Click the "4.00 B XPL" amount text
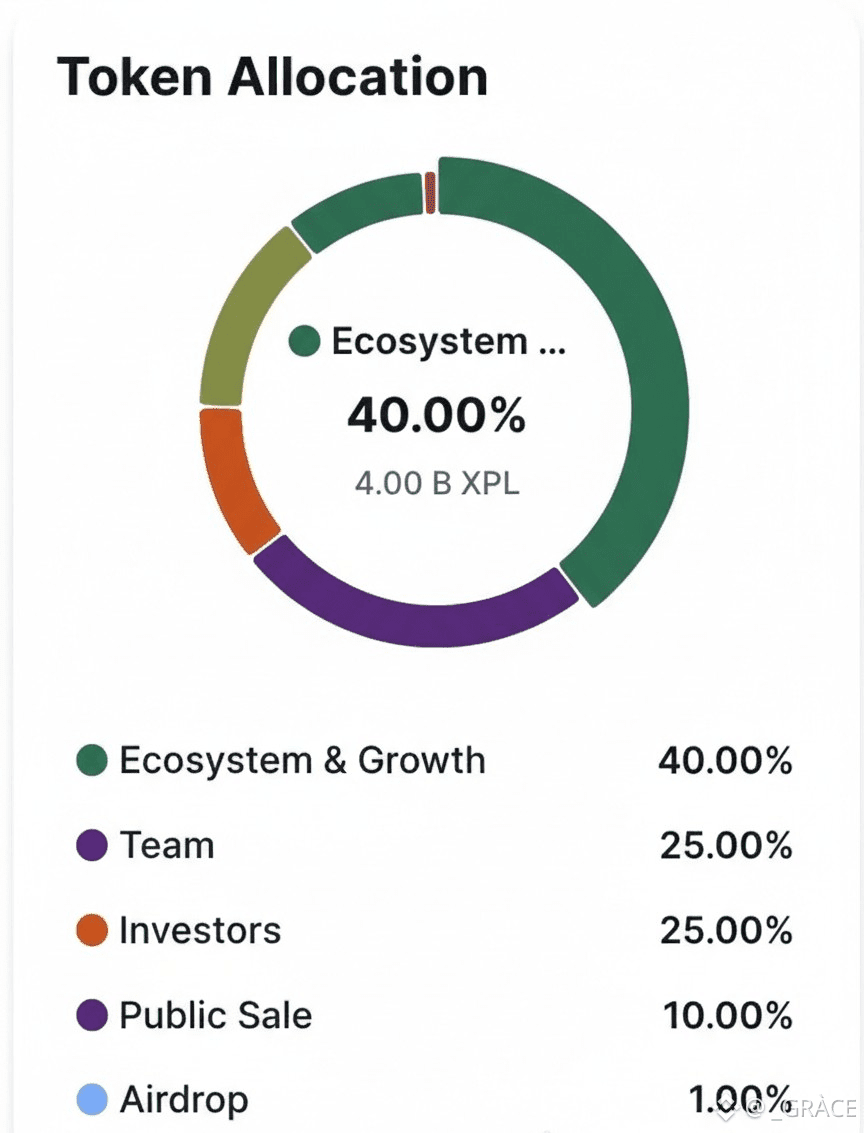Image resolution: width=864 pixels, height=1133 pixels. [x=437, y=484]
